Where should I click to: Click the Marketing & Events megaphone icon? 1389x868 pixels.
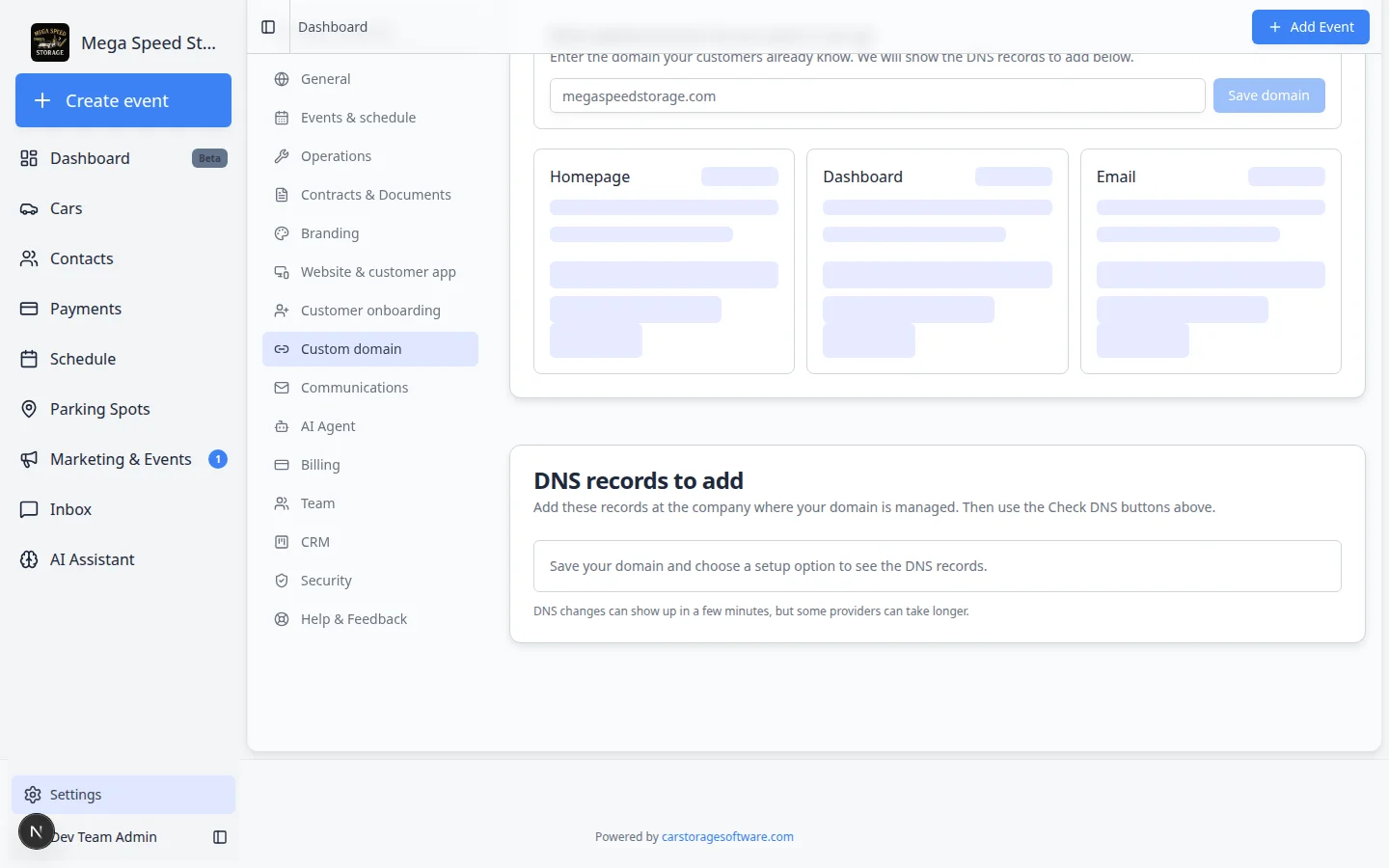point(29,459)
